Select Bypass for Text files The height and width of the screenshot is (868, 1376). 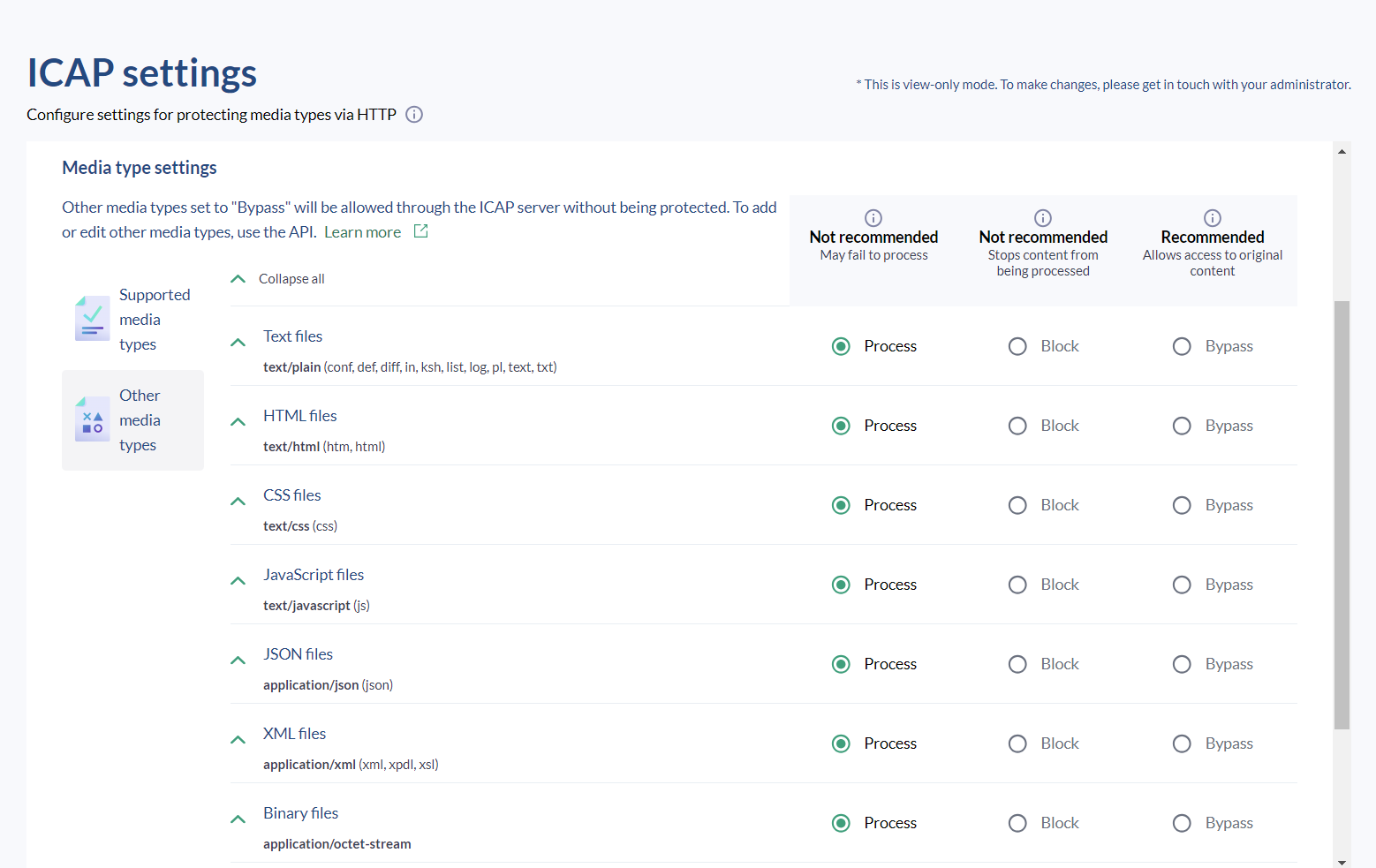tap(1182, 346)
